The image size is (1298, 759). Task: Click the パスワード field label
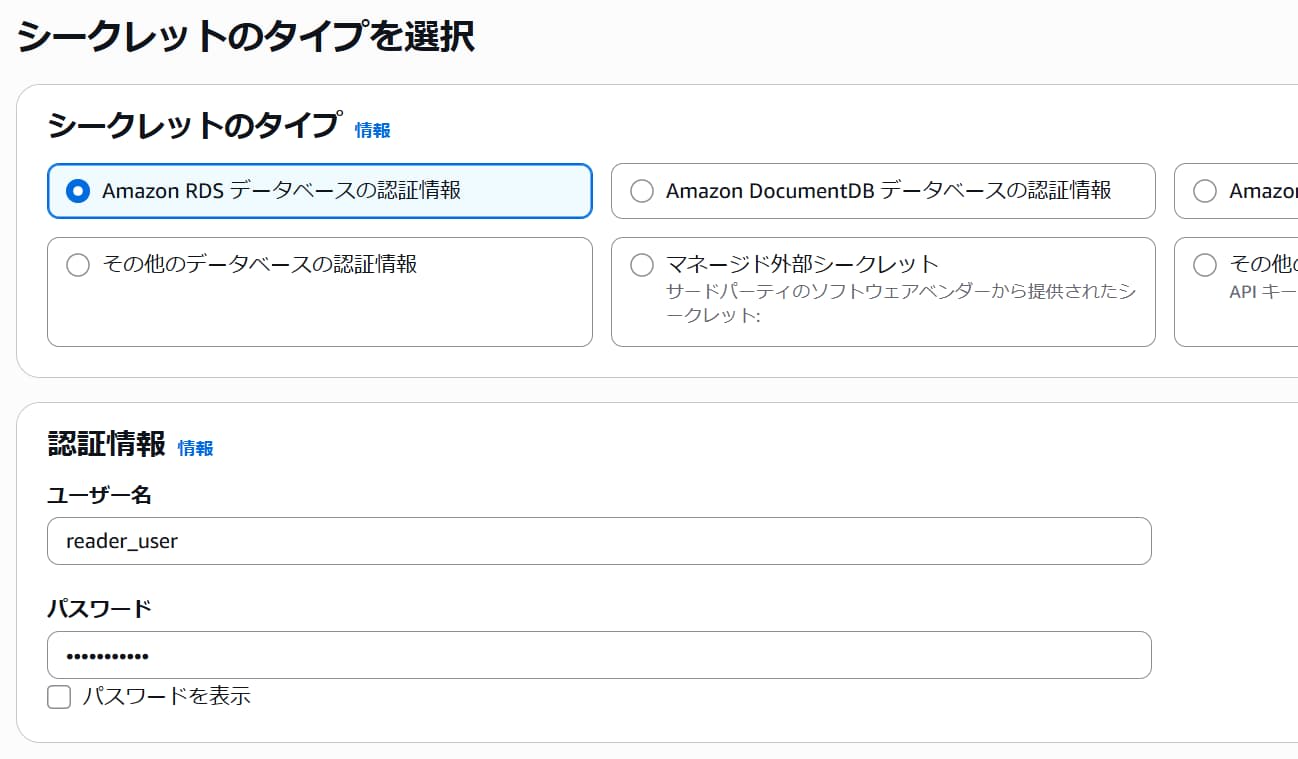(x=99, y=609)
